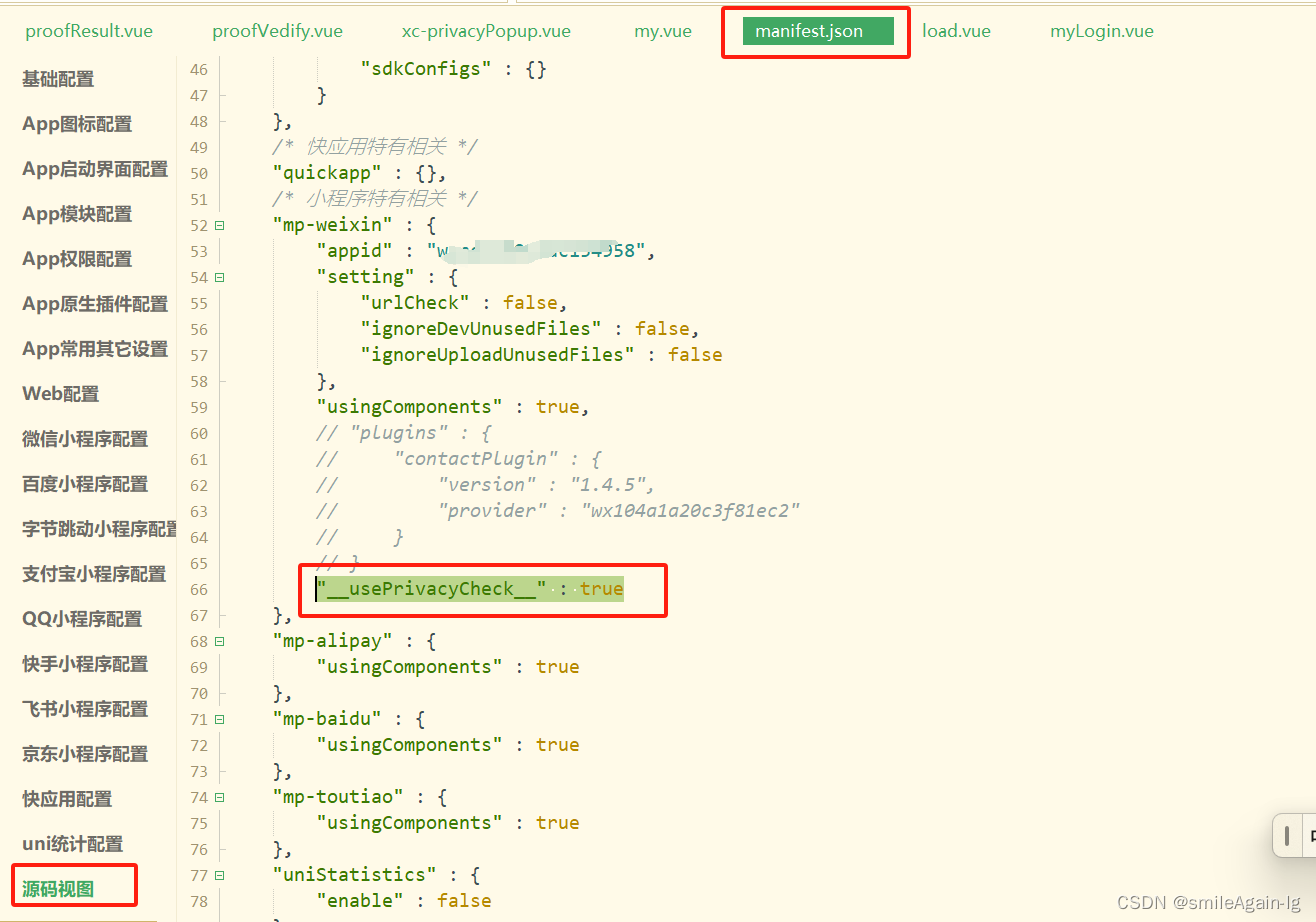This screenshot has height=922, width=1316.
Task: Click line number 66 in the gutter
Action: [x=198, y=590]
